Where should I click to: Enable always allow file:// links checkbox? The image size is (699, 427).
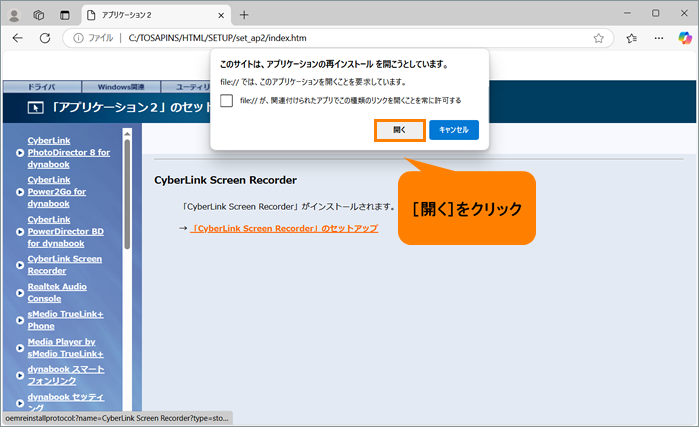[226, 101]
